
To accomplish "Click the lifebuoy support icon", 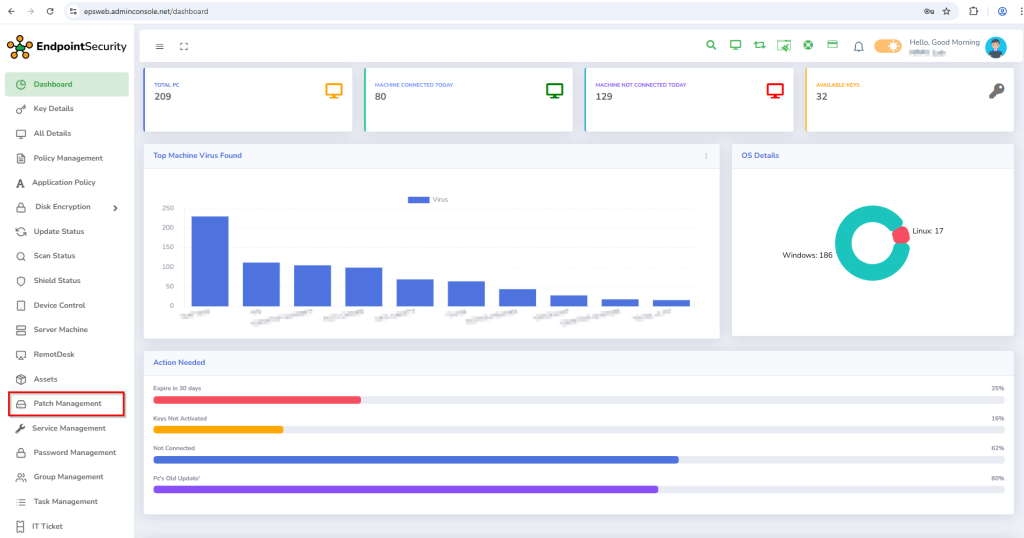I will click(x=807, y=46).
